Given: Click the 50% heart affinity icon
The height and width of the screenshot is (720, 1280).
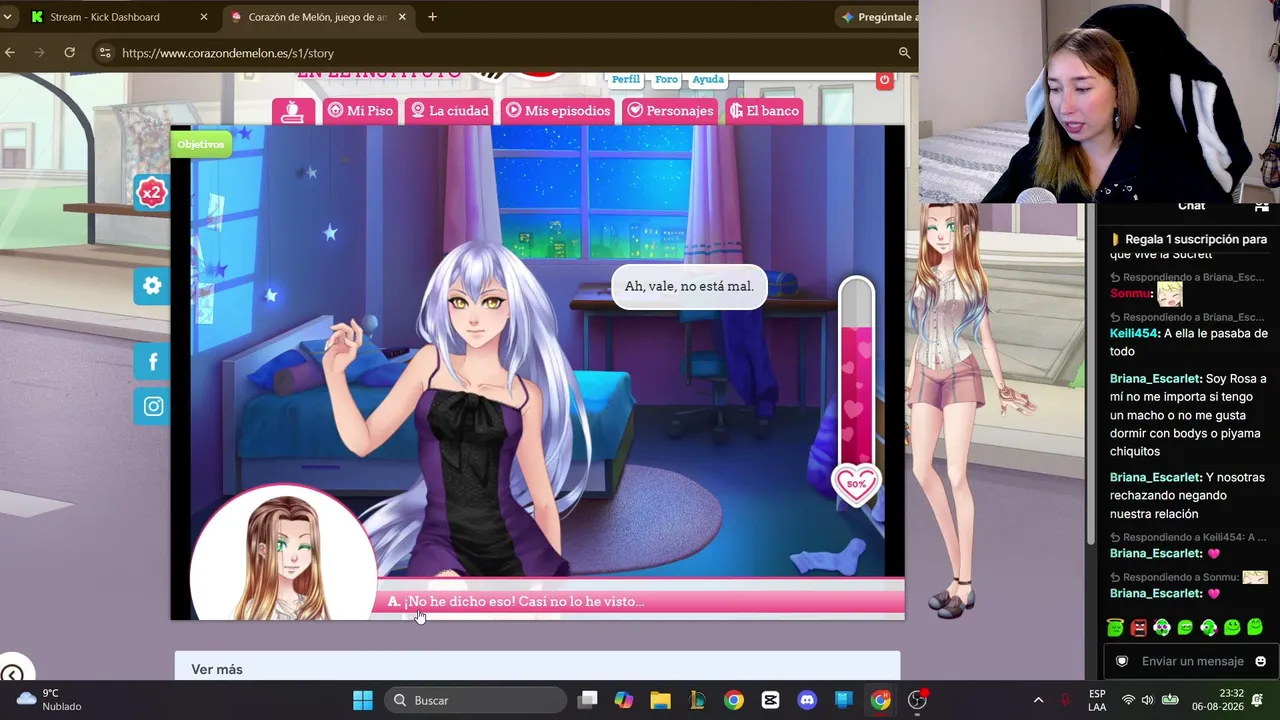Looking at the screenshot, I should pos(856,484).
